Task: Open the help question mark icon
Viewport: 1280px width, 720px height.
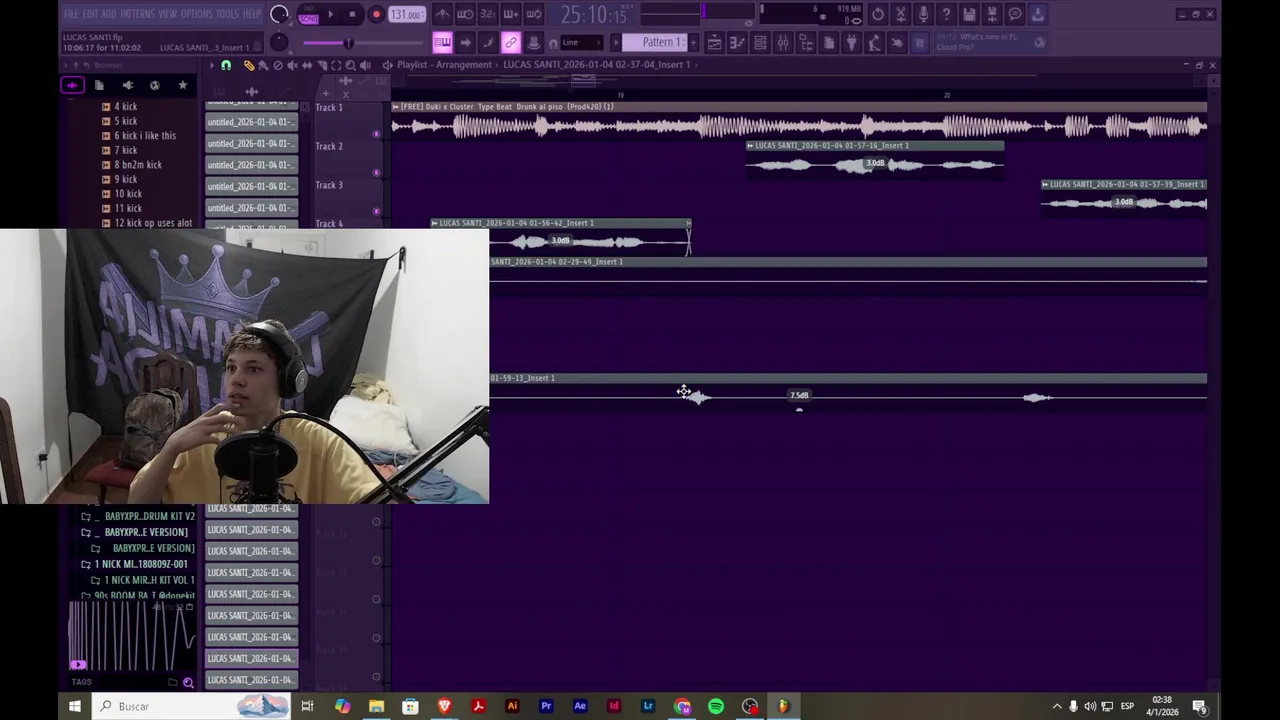Action: coord(946,14)
